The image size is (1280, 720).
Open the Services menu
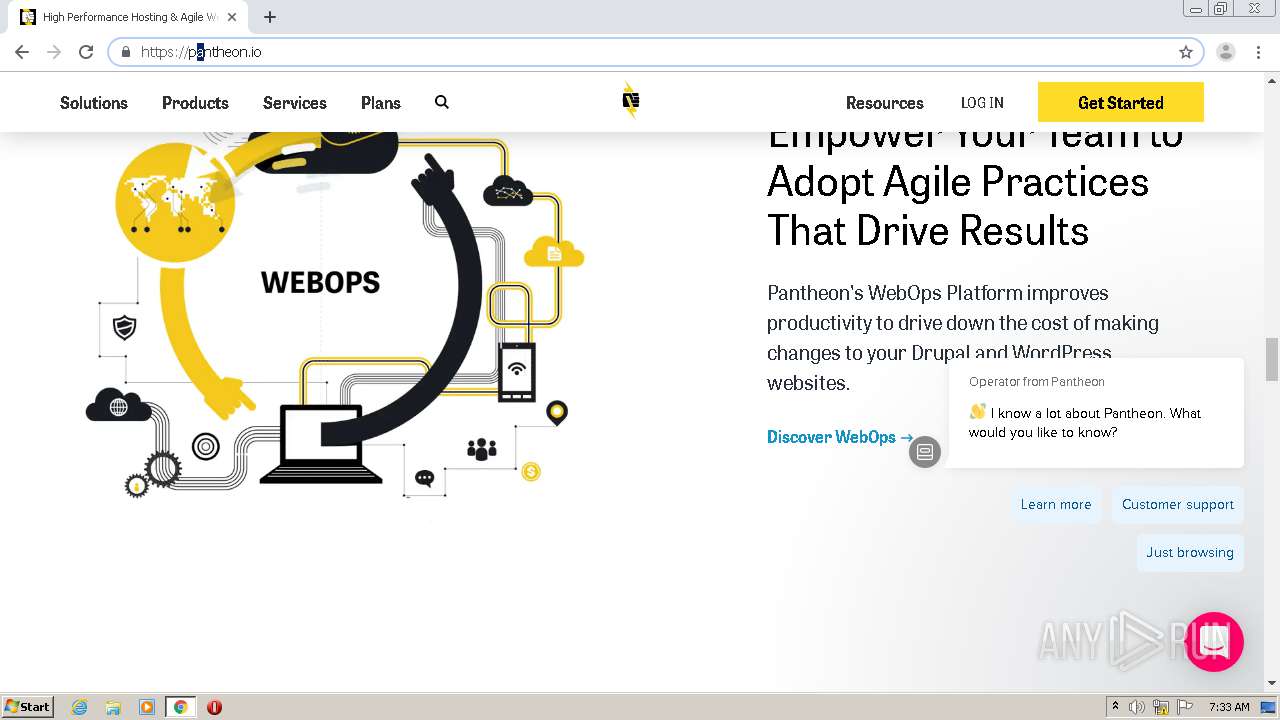point(295,103)
